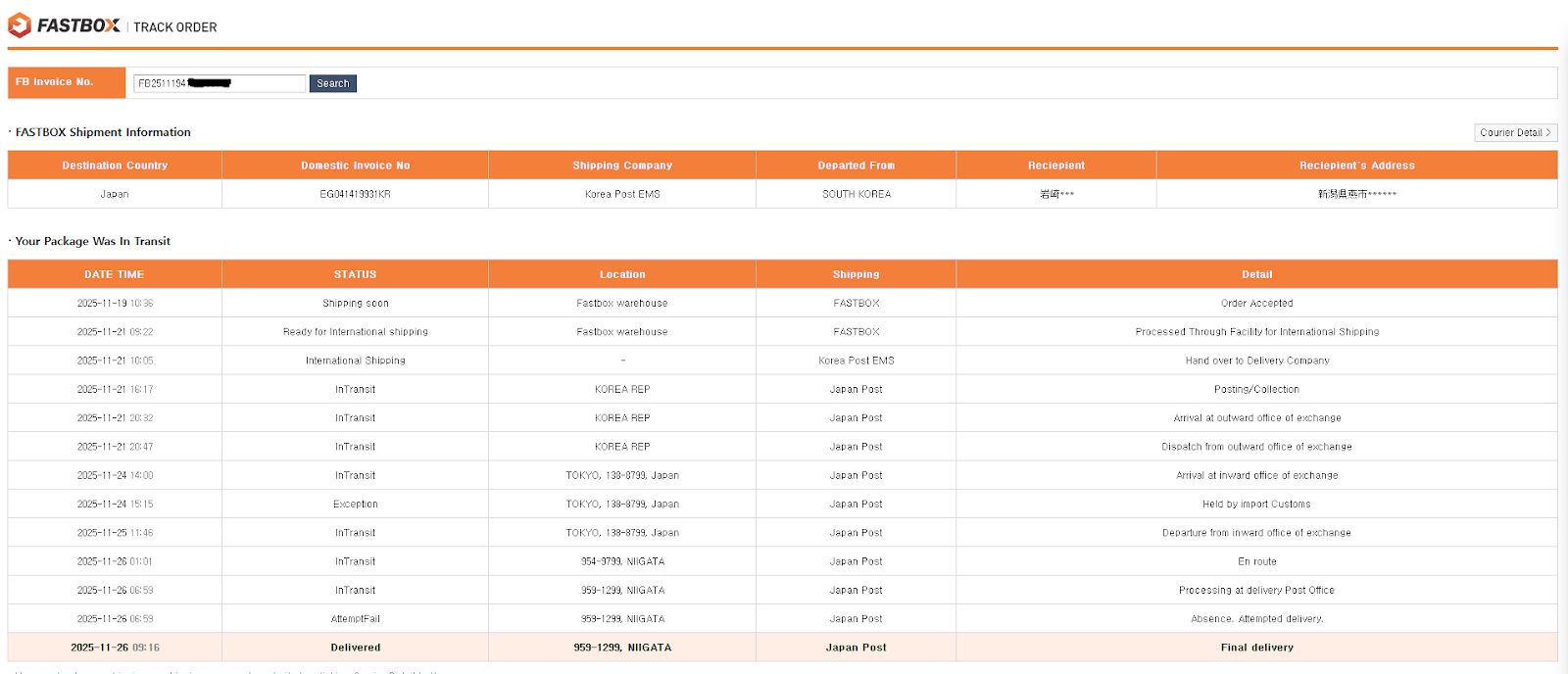Click Hand over to Delivery Company detail

click(x=1256, y=361)
